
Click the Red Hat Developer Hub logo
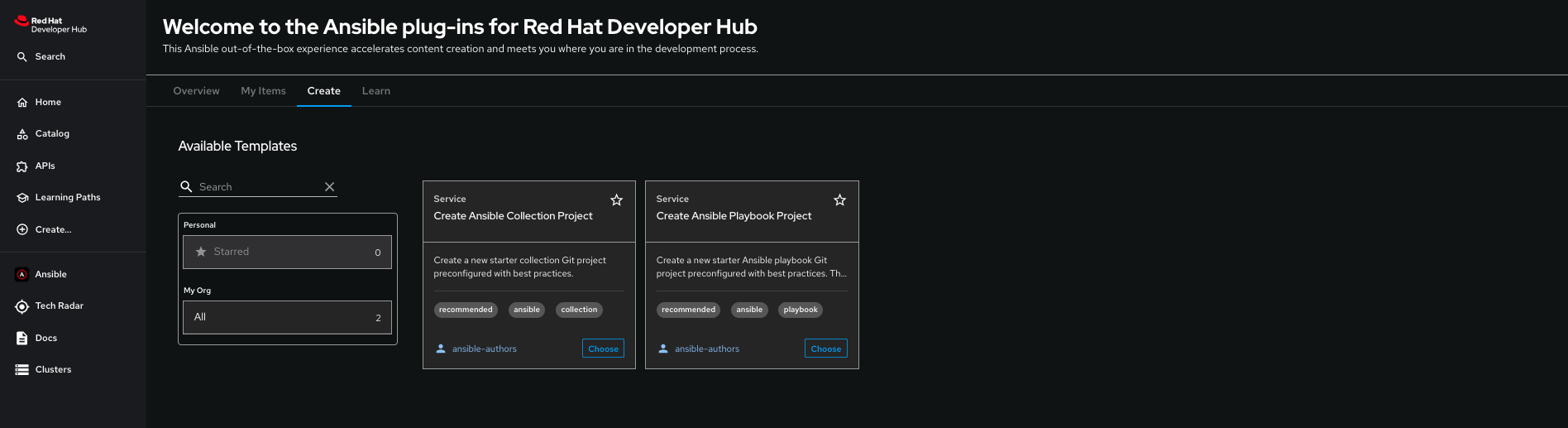(51, 25)
